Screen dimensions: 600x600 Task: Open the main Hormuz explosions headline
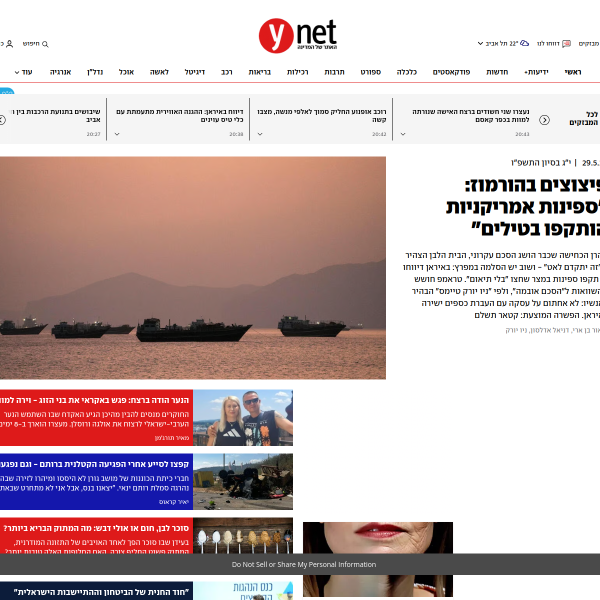(523, 207)
